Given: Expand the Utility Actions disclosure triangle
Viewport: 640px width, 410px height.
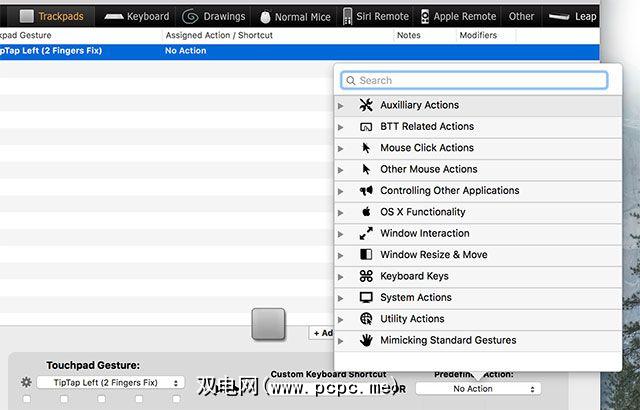Looking at the screenshot, I should (340, 319).
